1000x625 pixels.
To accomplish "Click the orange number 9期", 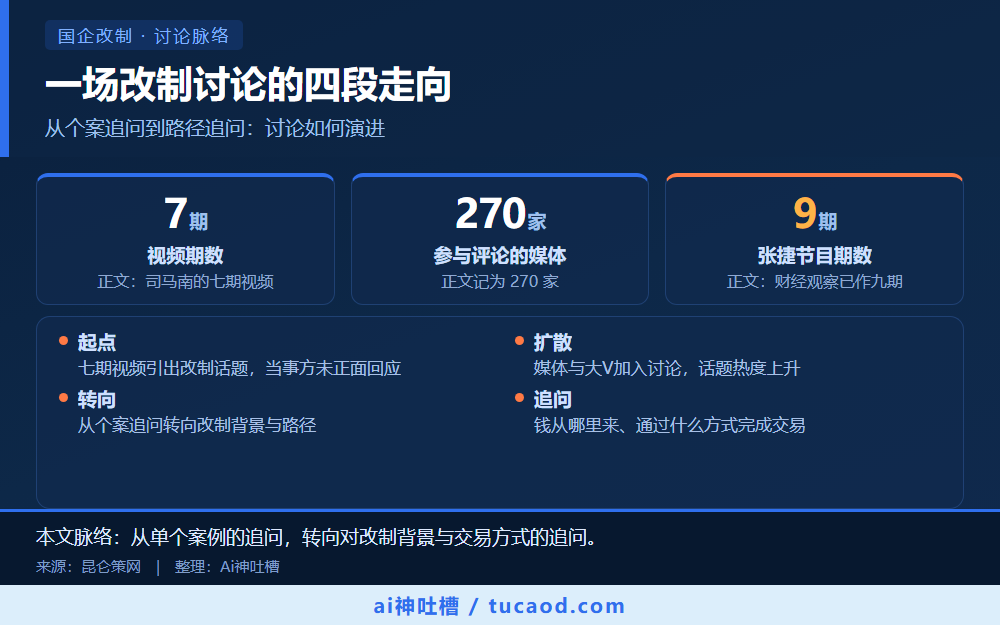I will point(814,214).
